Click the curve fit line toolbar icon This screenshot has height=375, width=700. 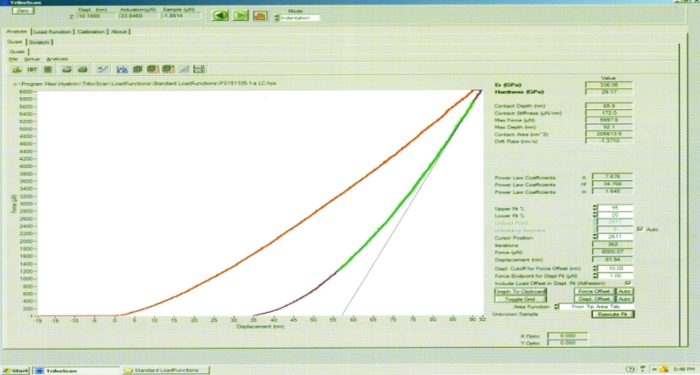pos(103,69)
